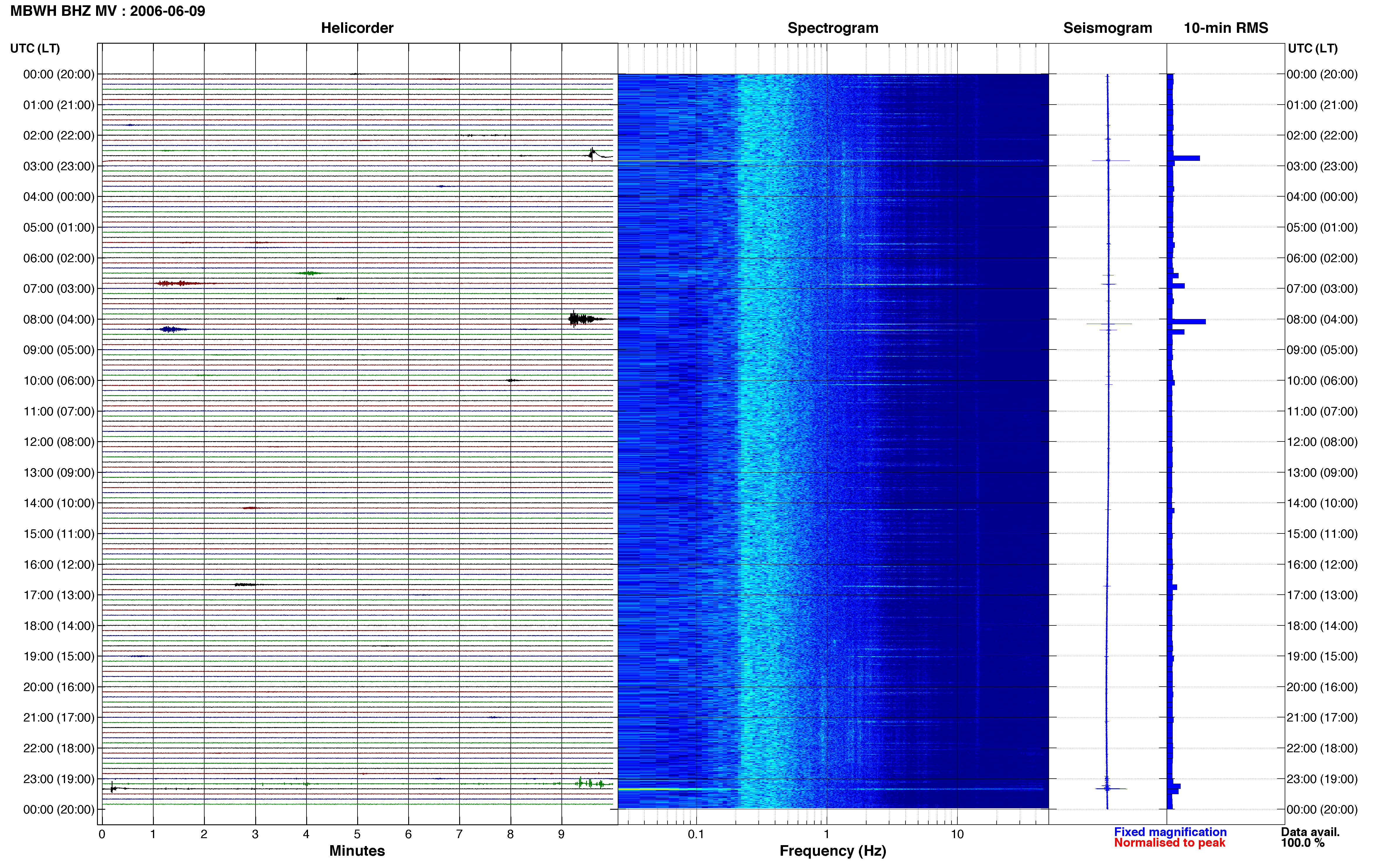This screenshot has width=1389, height=868.
Task: Click the Fixed magnification legend text
Action: click(1170, 832)
